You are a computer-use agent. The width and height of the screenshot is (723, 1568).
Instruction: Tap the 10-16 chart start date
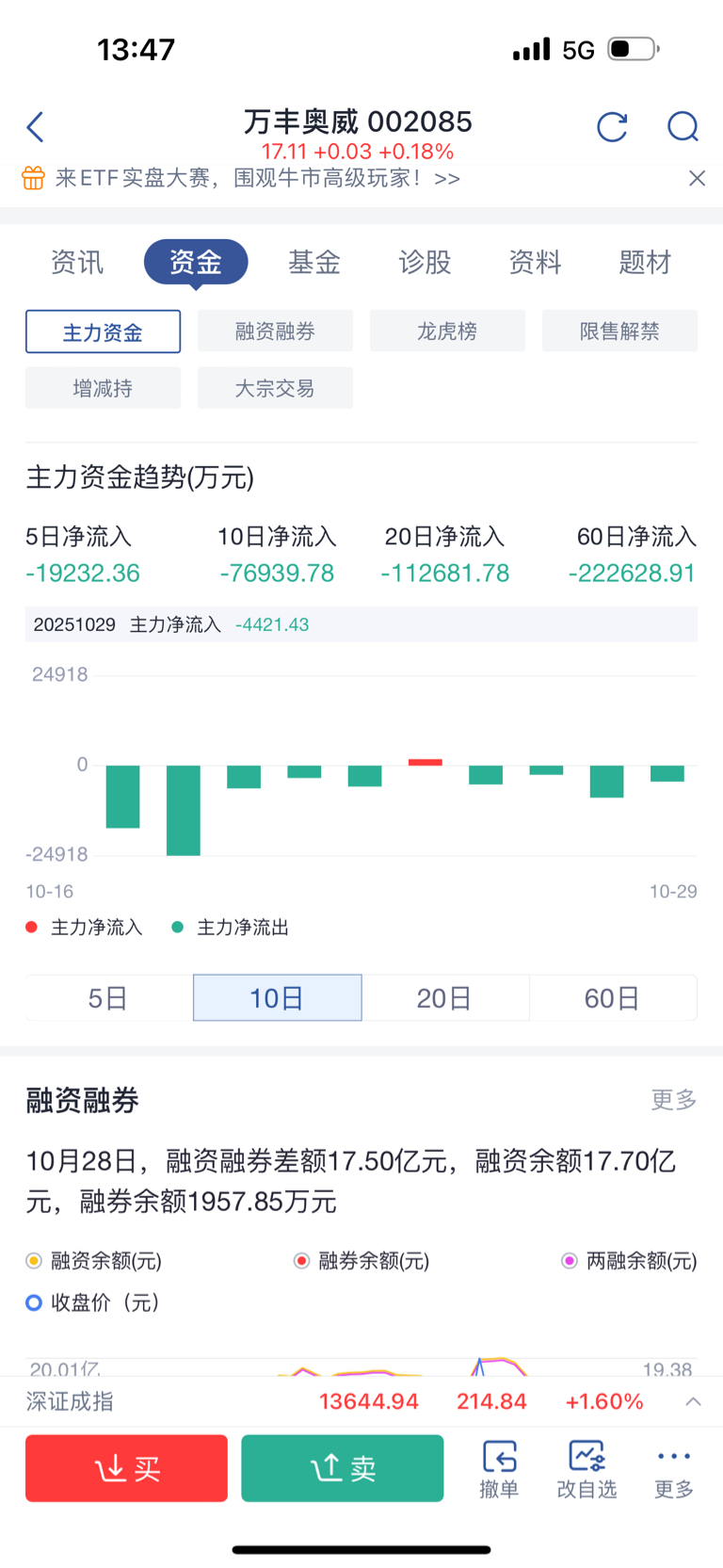[49, 891]
